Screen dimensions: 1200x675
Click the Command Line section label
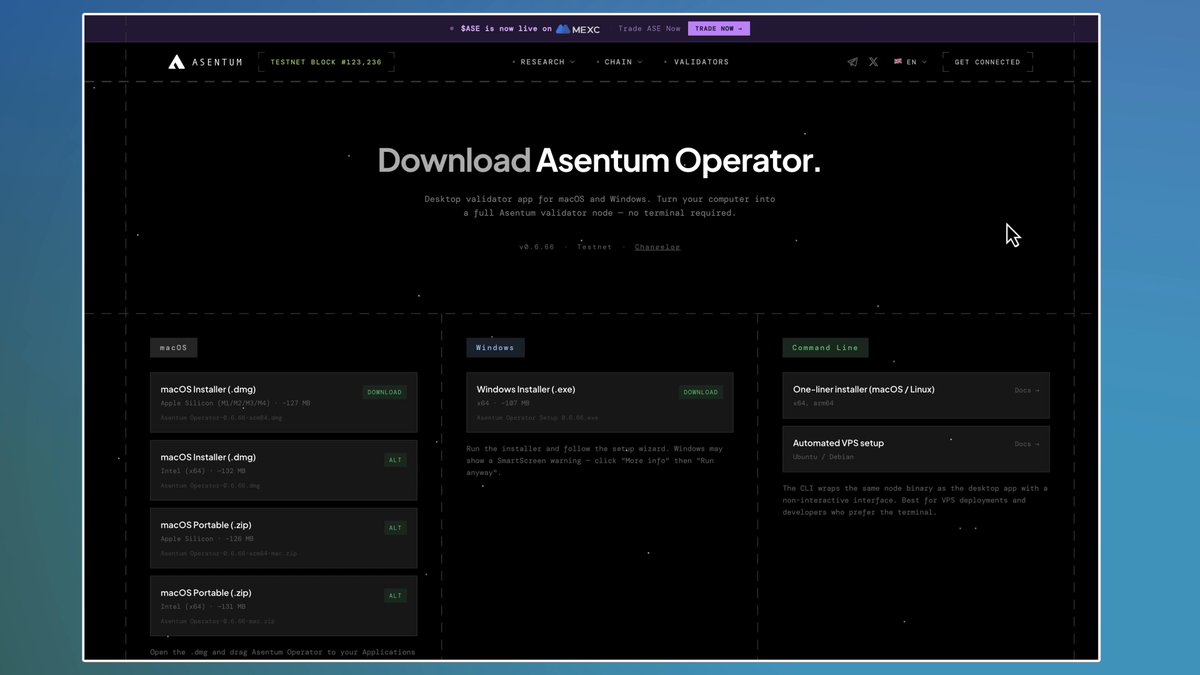[x=826, y=348]
